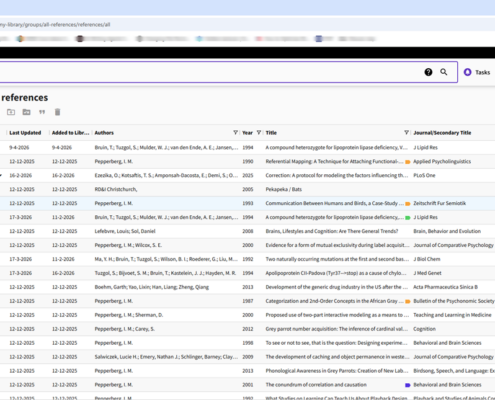Click the add-to-group folder icon
Image resolution: width=495 pixels, height=400 pixels.
click(11, 112)
